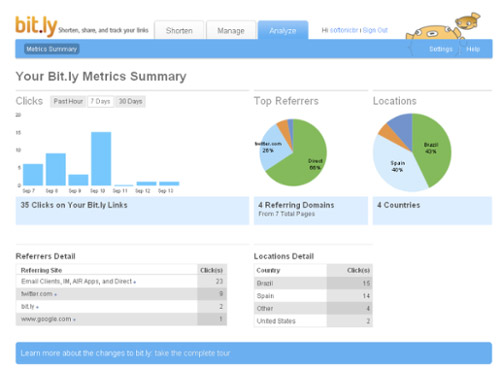Image resolution: width=500 pixels, height=368 pixels.
Task: Switch clicks view to 30 Days
Action: point(130,101)
